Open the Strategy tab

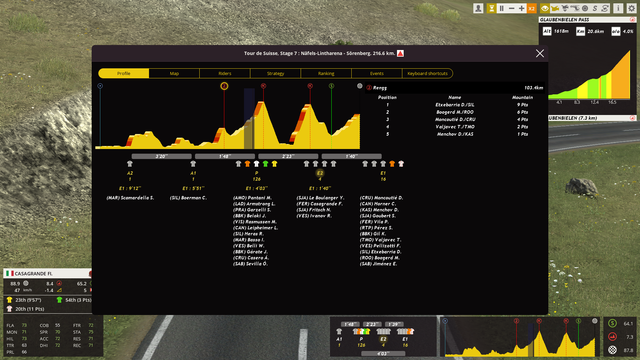(x=276, y=73)
